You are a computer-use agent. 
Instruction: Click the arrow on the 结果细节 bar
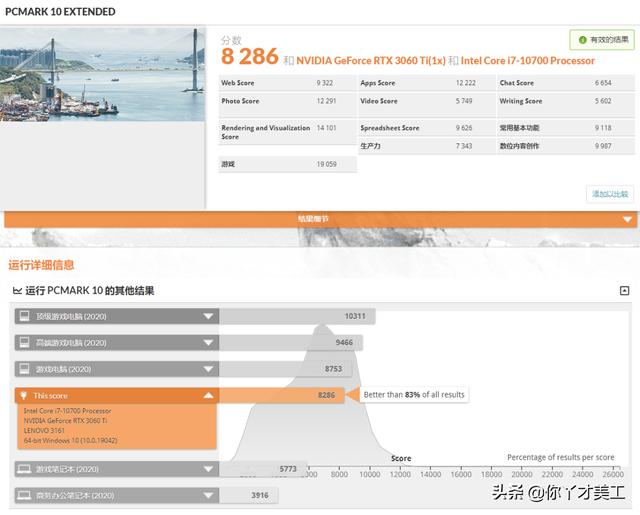(628, 220)
